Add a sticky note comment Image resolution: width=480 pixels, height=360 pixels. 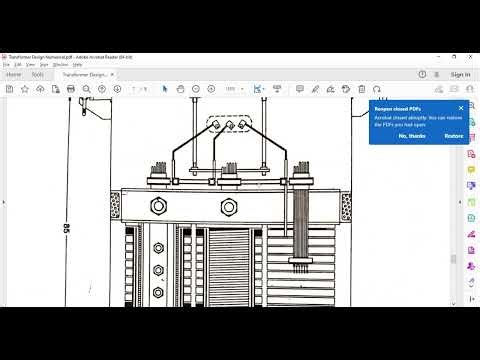click(300, 89)
